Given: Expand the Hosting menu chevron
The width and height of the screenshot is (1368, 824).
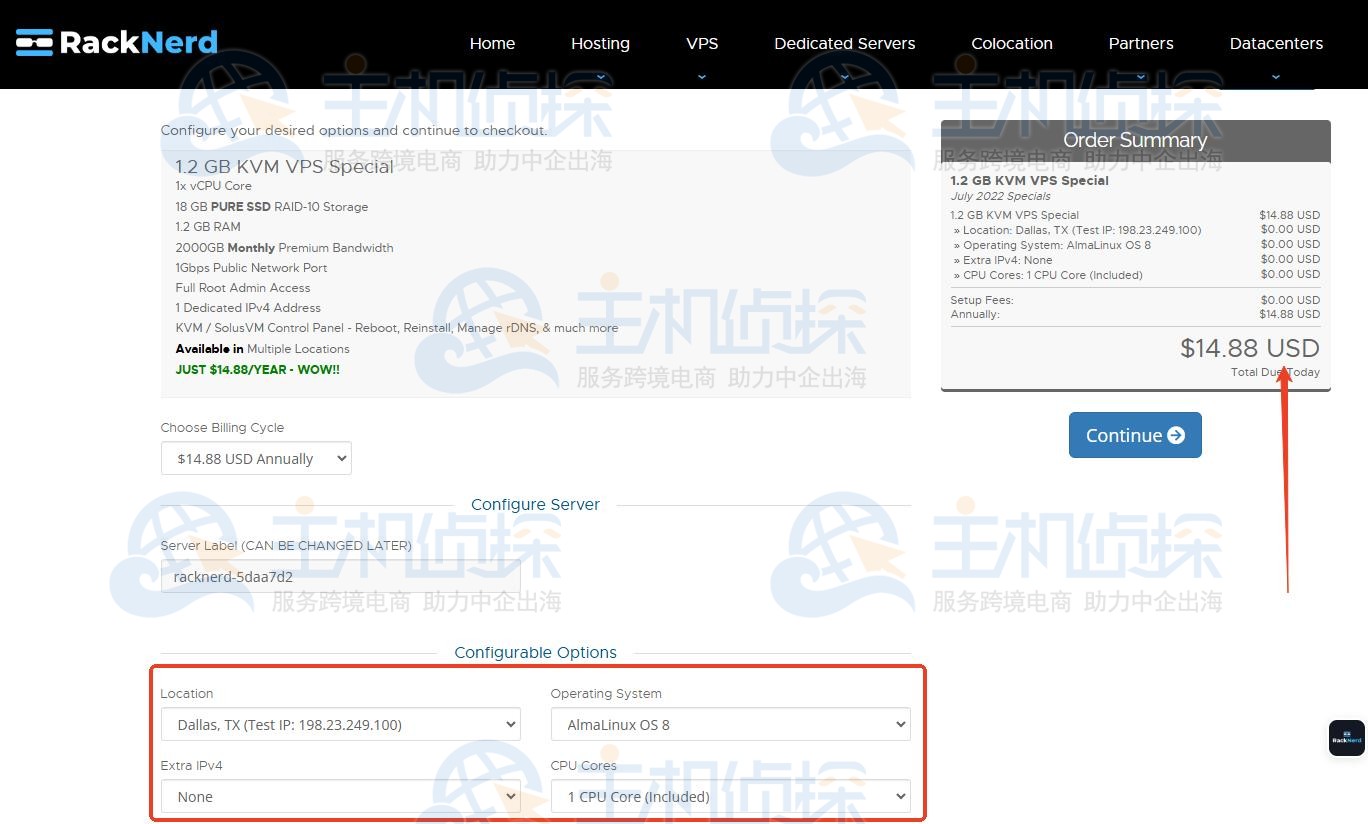Looking at the screenshot, I should [x=600, y=76].
